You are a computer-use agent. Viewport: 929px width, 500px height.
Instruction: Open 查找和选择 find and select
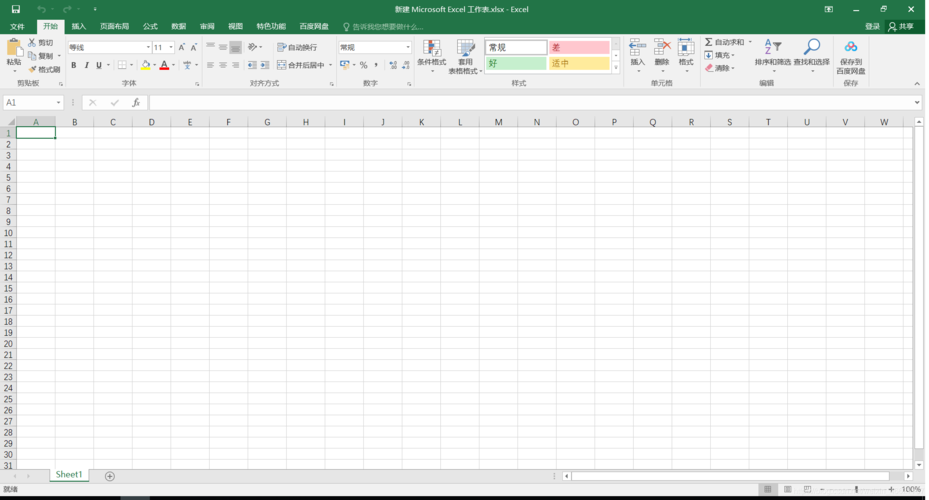812,56
